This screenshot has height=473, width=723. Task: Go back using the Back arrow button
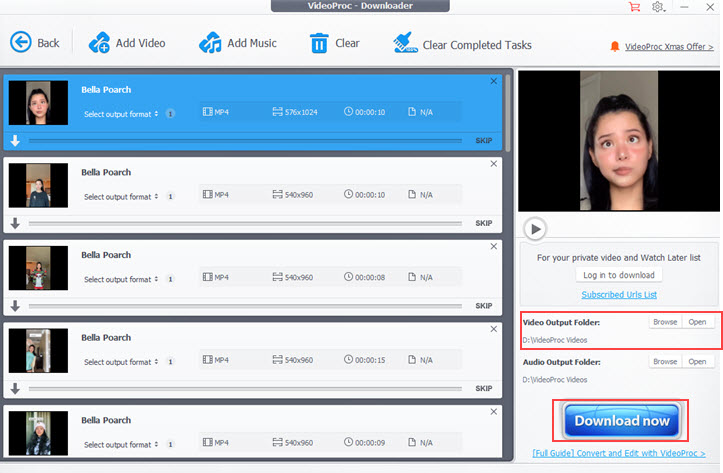coord(21,42)
